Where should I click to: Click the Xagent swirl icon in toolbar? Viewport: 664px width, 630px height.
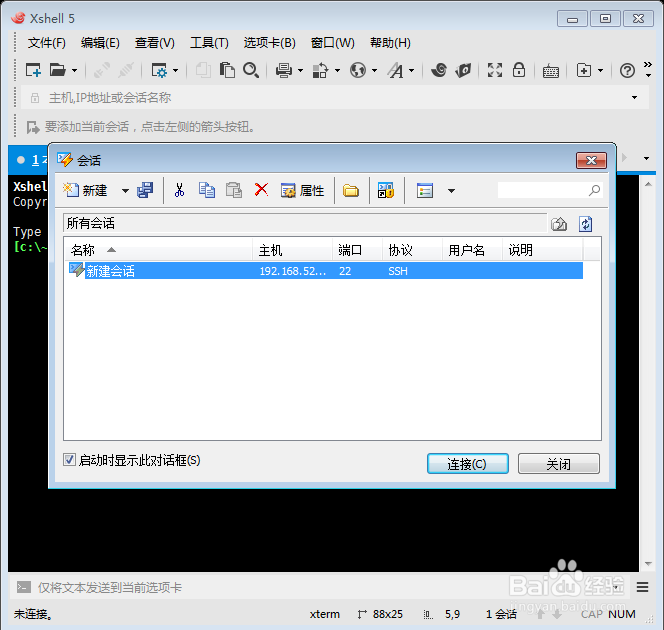tap(439, 70)
